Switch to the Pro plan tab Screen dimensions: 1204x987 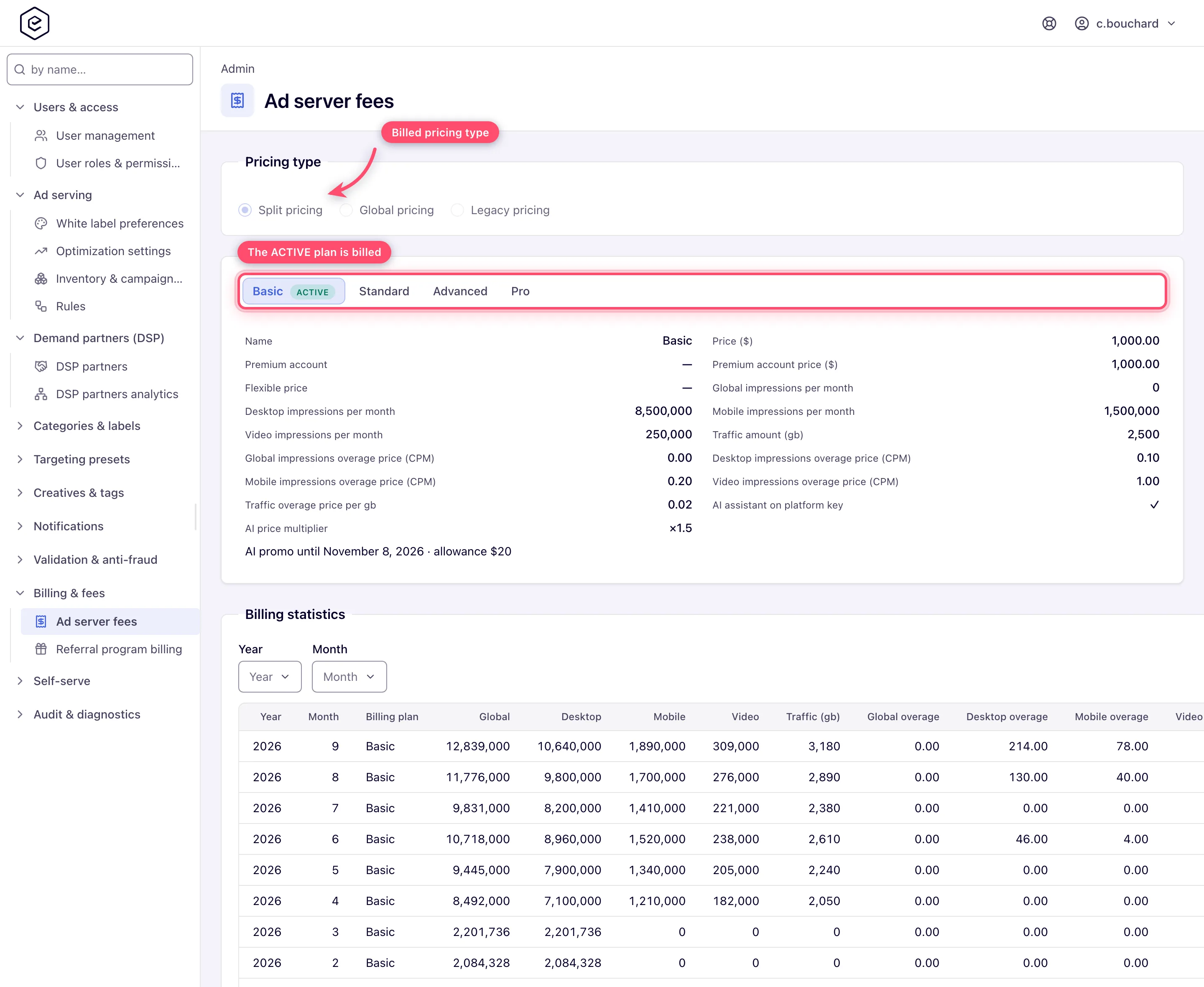[520, 291]
